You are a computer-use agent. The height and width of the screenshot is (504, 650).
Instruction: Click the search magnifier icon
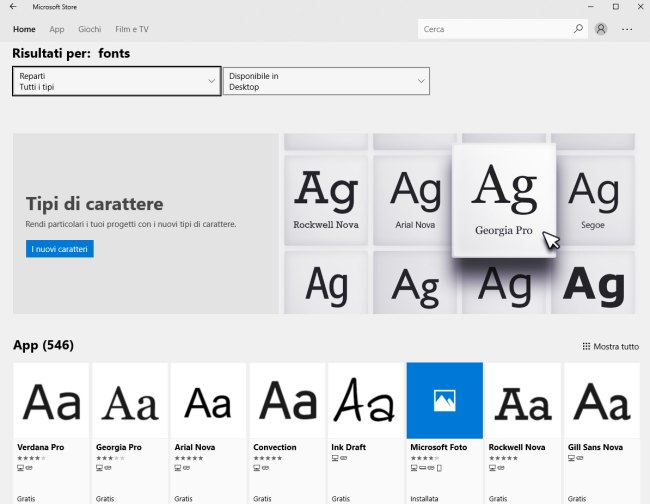pos(578,29)
